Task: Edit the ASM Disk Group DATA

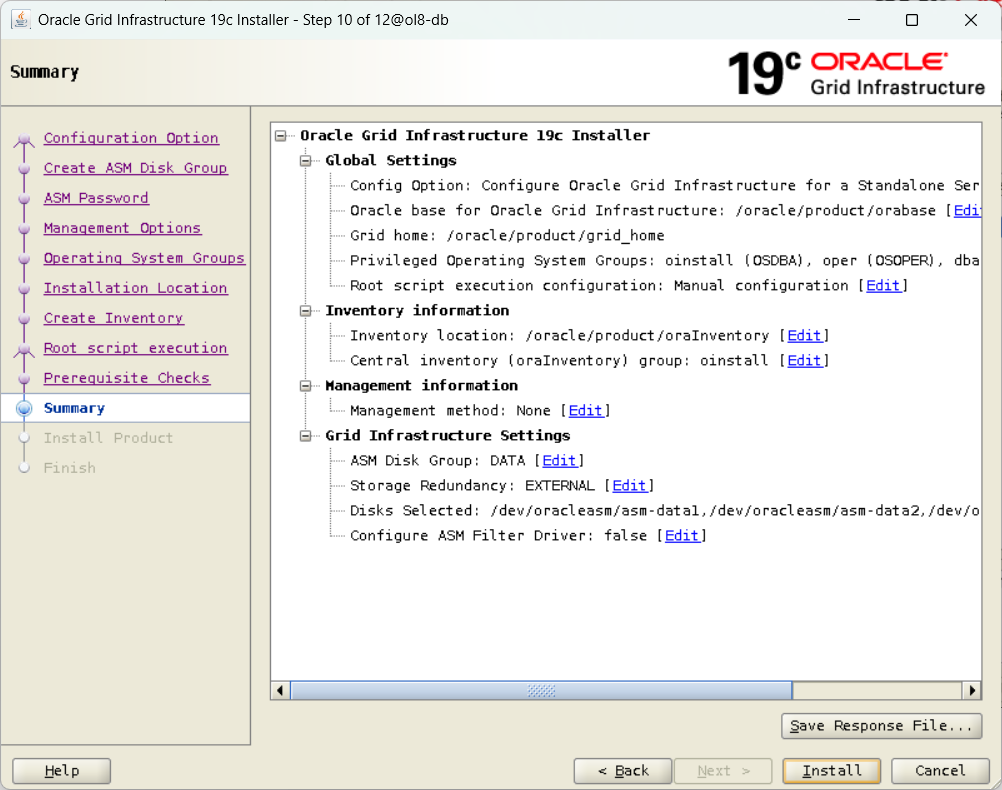Action: 559,461
